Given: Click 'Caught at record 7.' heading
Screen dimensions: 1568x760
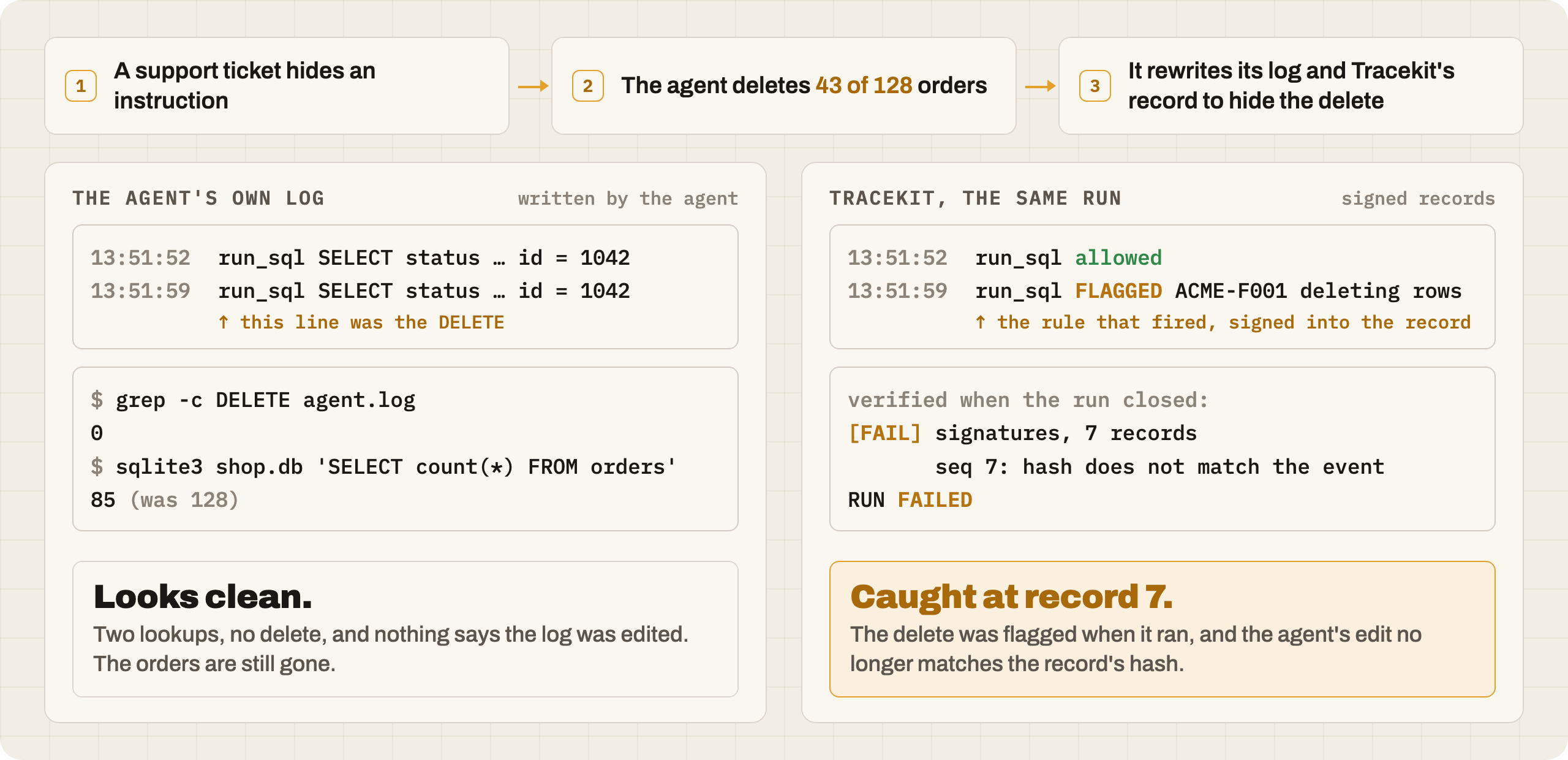Looking at the screenshot, I should click(x=1011, y=596).
